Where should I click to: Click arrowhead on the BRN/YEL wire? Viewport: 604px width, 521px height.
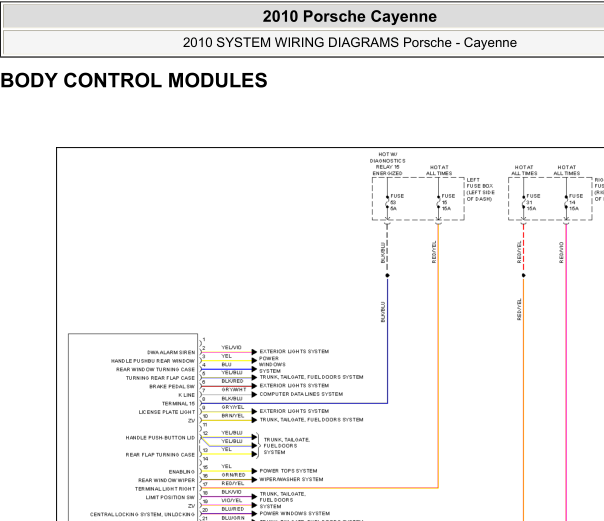point(254,420)
